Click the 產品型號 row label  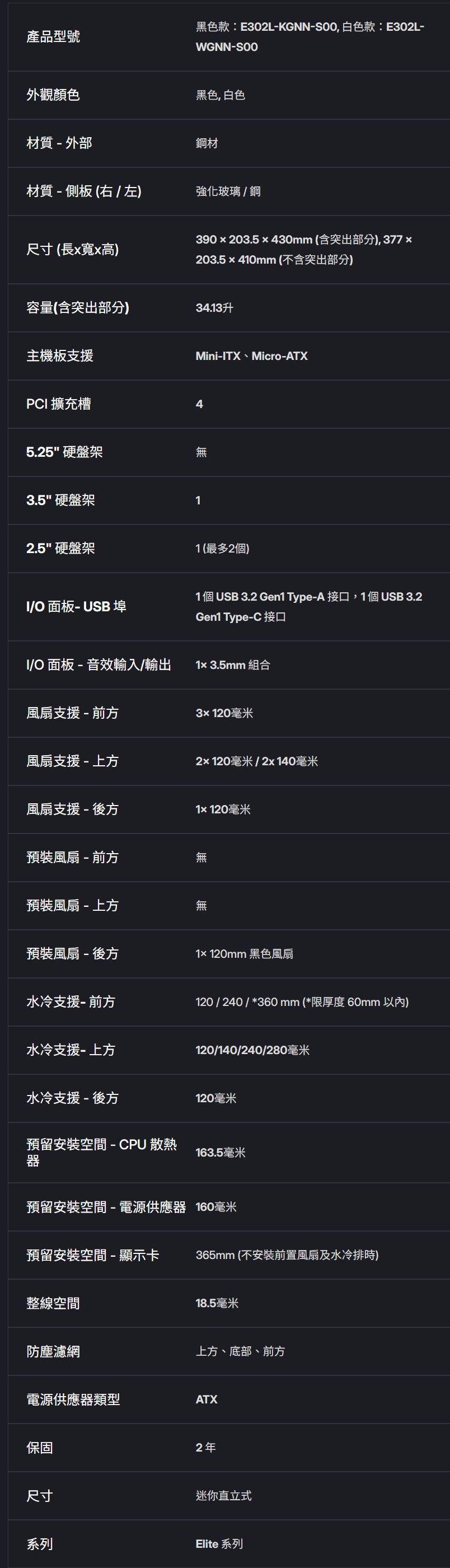pyautogui.click(x=53, y=36)
